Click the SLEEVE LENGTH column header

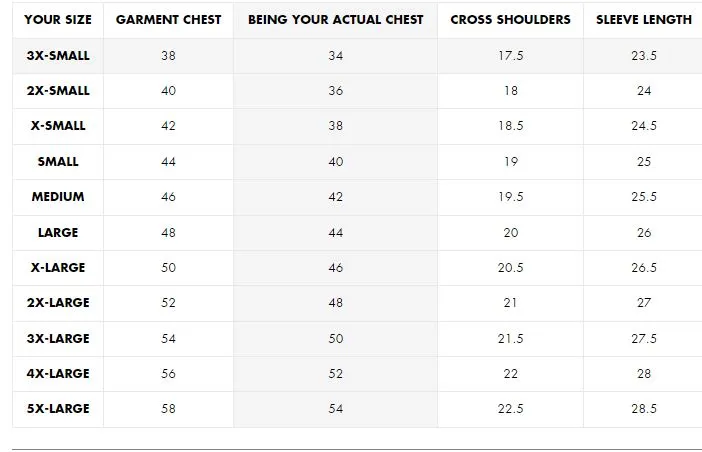coord(644,20)
